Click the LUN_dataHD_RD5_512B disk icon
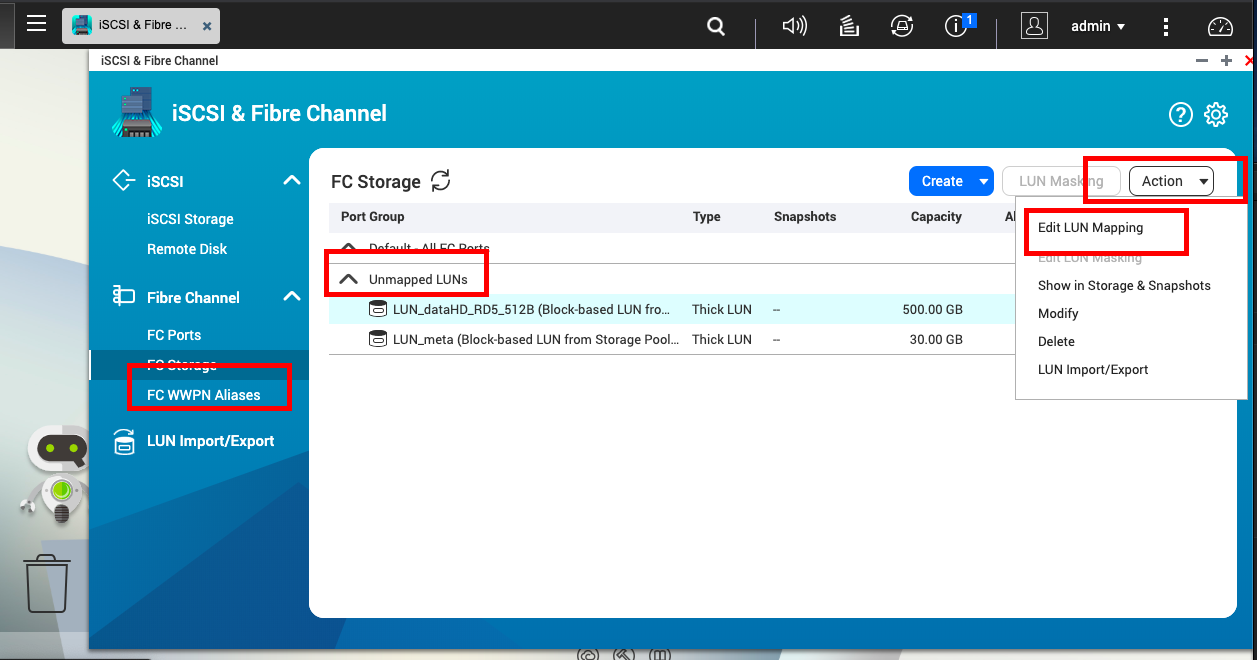The height and width of the screenshot is (660, 1257). point(378,309)
